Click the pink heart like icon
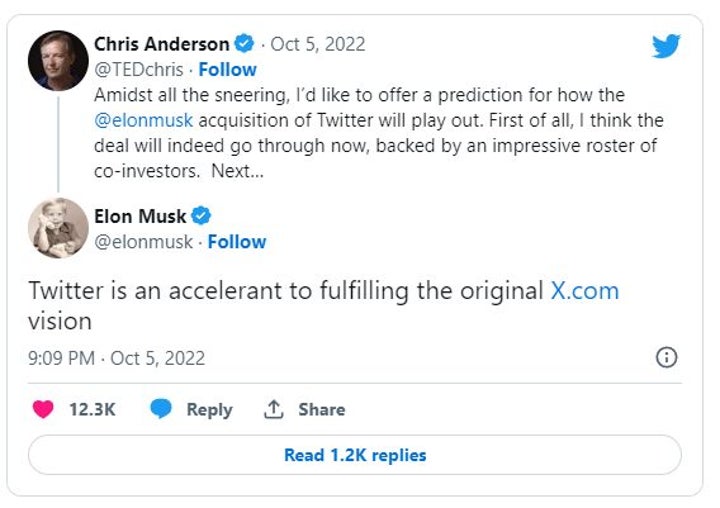Screen dimensions: 720x508 43,409
